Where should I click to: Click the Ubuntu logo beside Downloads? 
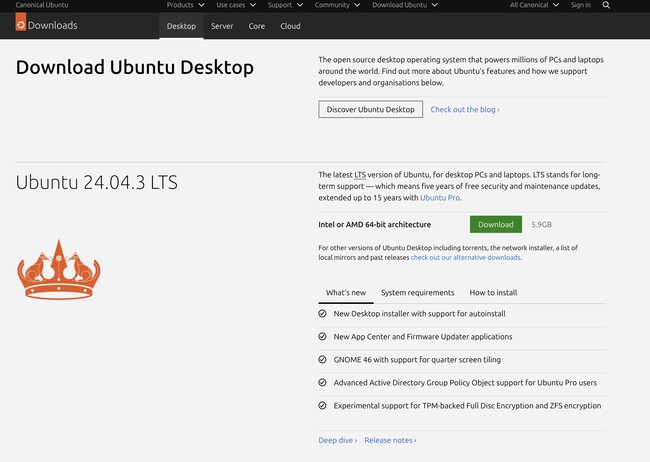coord(21,25)
